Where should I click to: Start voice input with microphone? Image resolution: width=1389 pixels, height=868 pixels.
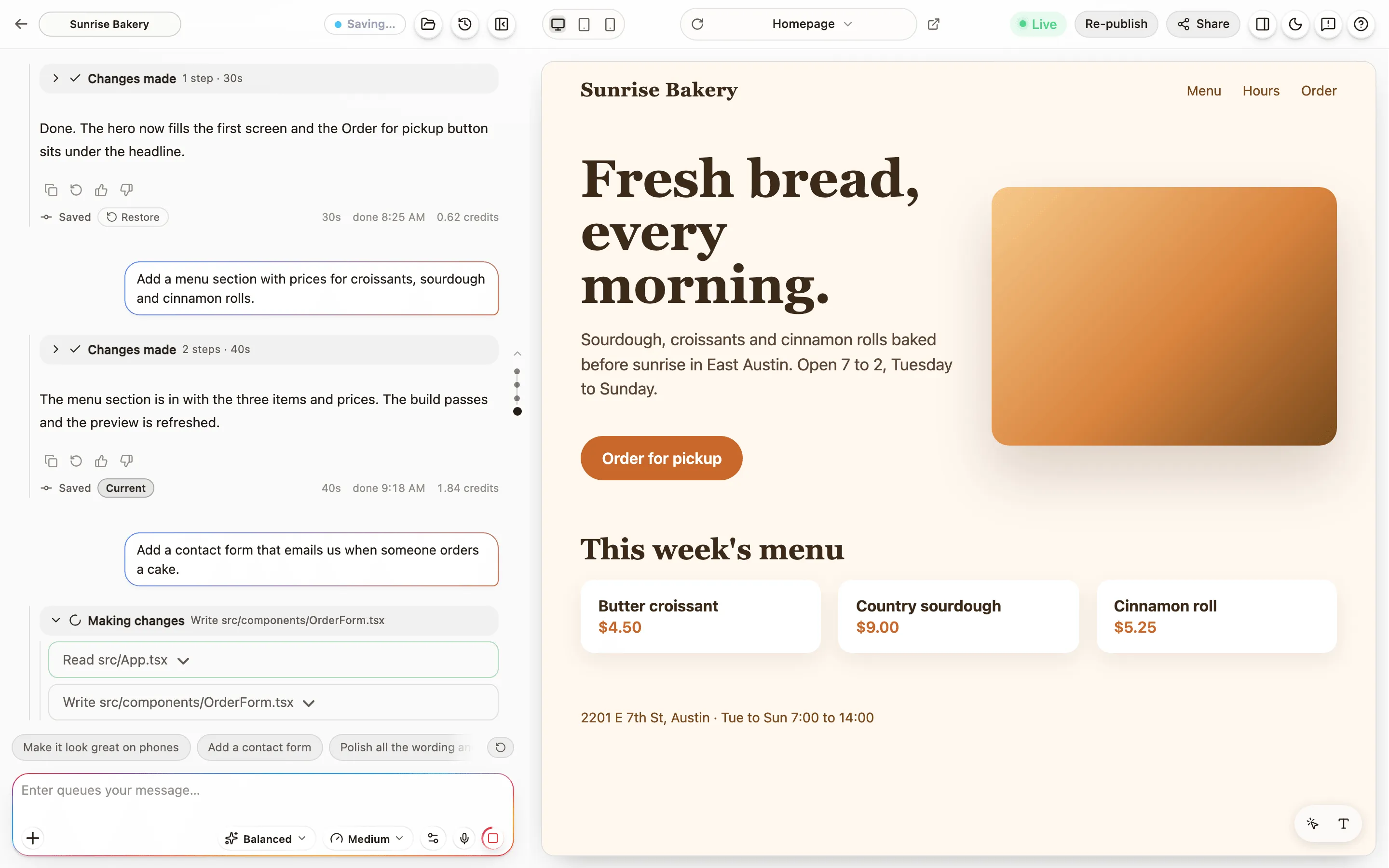tap(464, 838)
